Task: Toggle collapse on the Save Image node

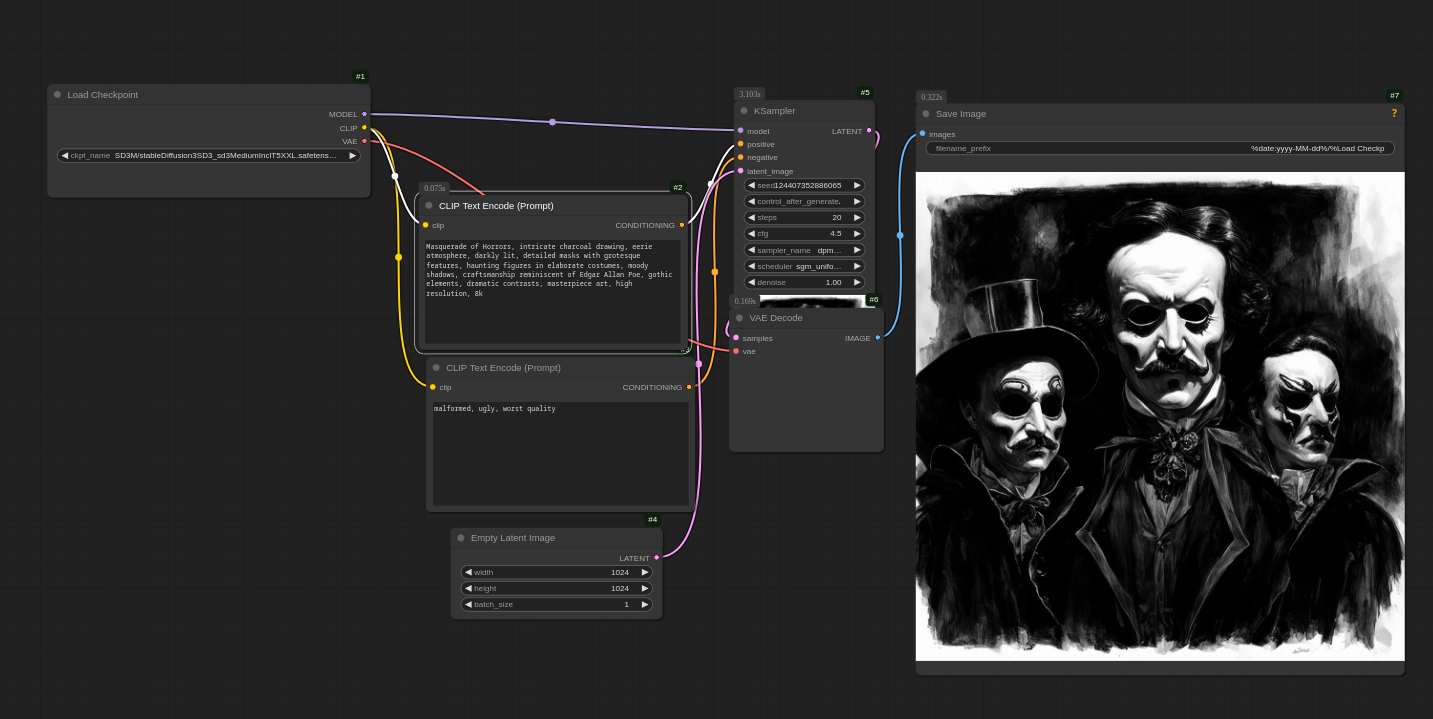Action: pyautogui.click(x=926, y=114)
